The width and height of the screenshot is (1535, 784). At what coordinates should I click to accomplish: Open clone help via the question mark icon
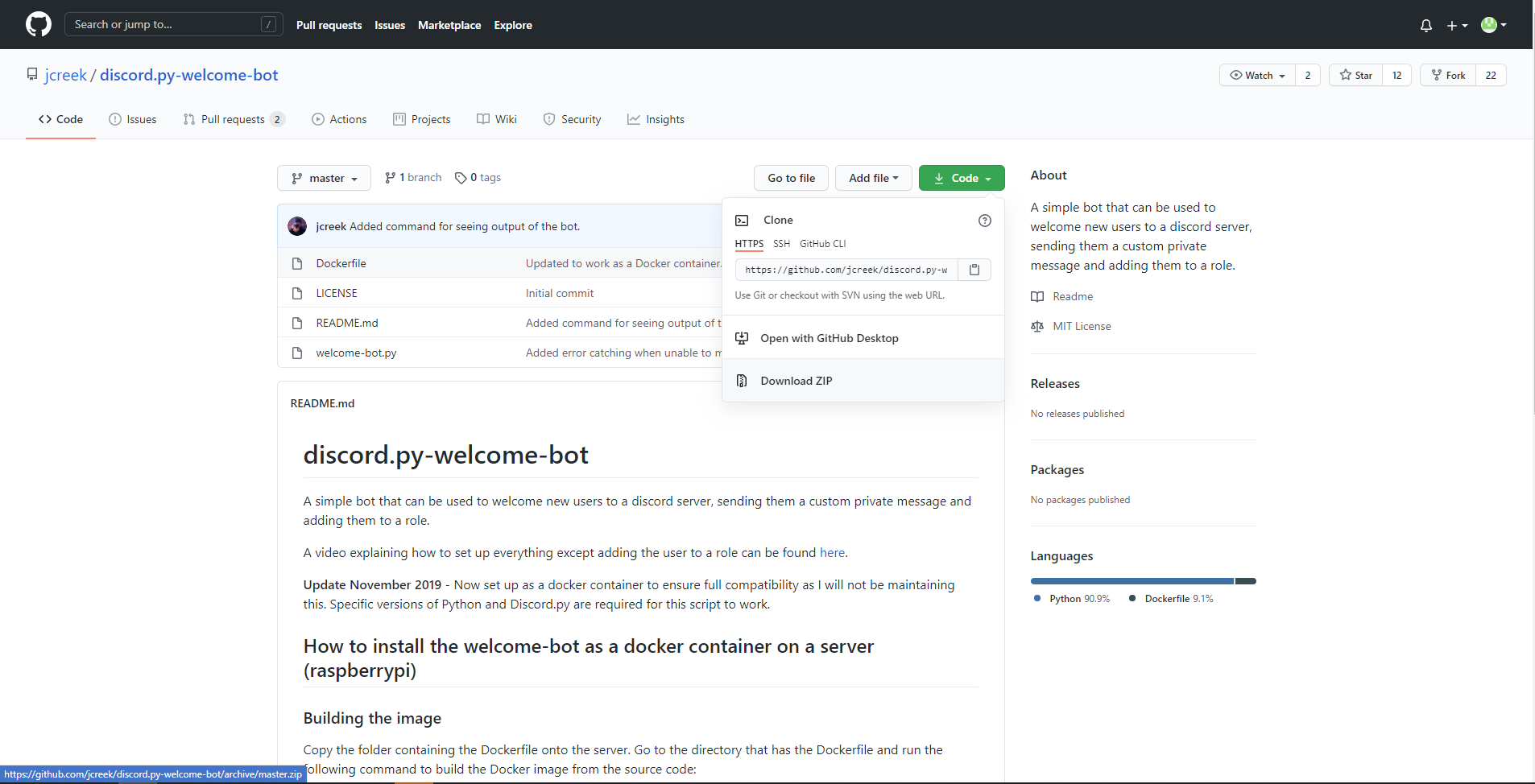pyautogui.click(x=984, y=220)
